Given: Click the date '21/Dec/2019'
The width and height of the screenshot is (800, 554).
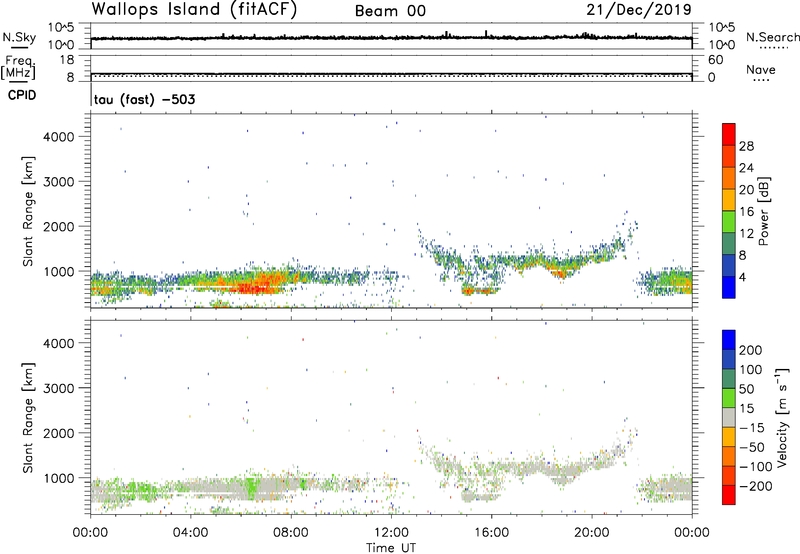Looking at the screenshot, I should tap(639, 9).
